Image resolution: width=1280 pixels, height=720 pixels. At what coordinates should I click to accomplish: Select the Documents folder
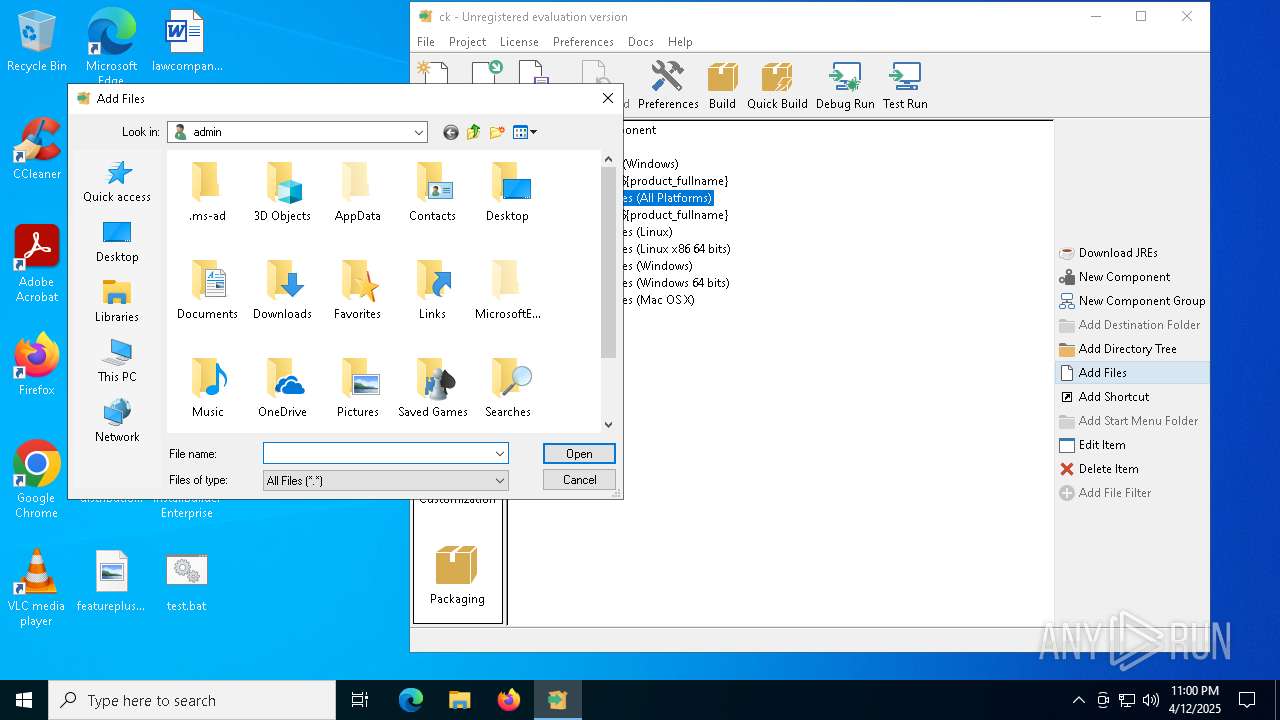207,290
